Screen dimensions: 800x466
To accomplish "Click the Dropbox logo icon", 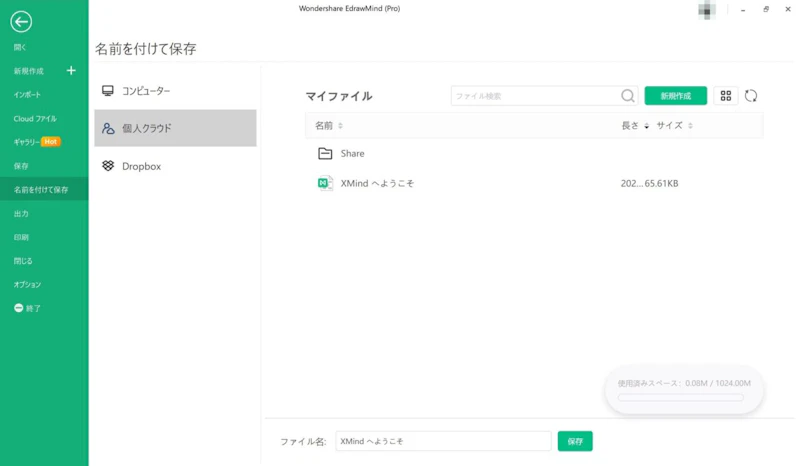I will point(108,166).
